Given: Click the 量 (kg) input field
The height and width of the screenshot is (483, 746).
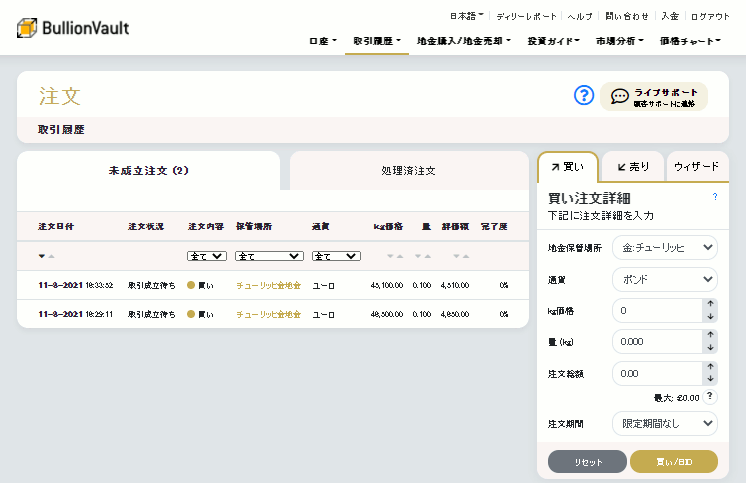Looking at the screenshot, I should pyautogui.click(x=657, y=341).
